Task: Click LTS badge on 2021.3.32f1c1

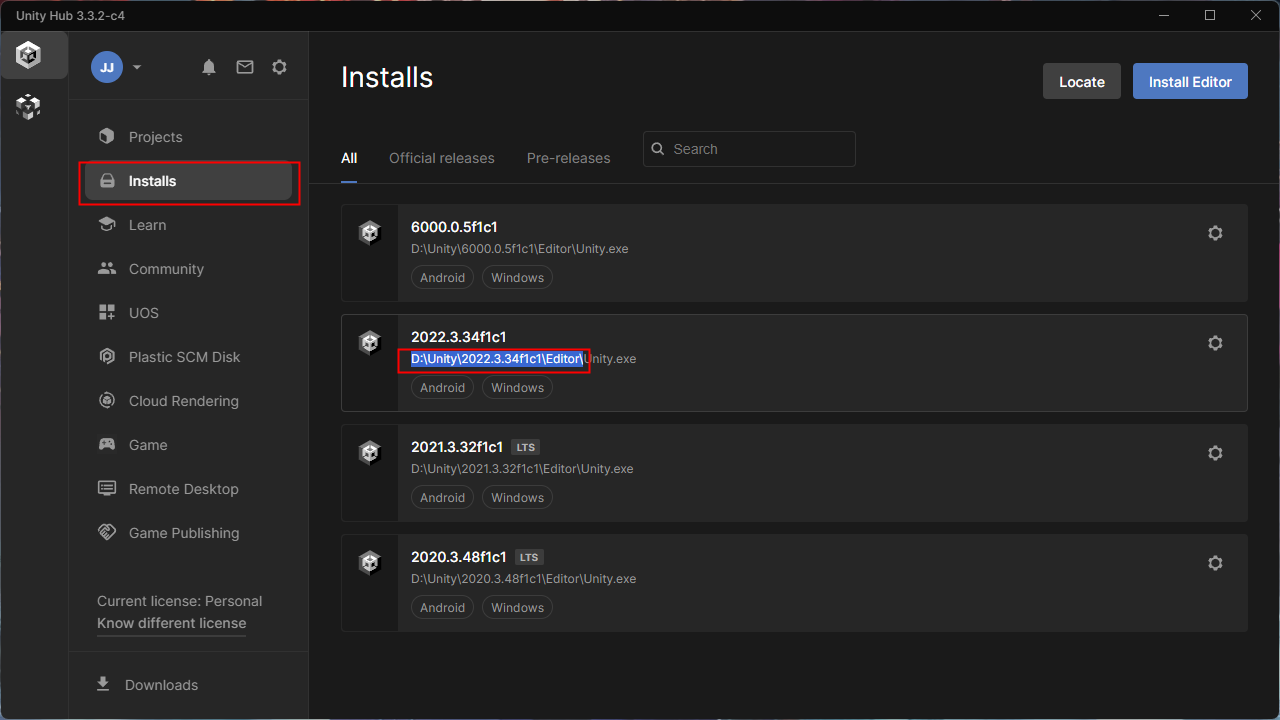Action: coord(526,447)
